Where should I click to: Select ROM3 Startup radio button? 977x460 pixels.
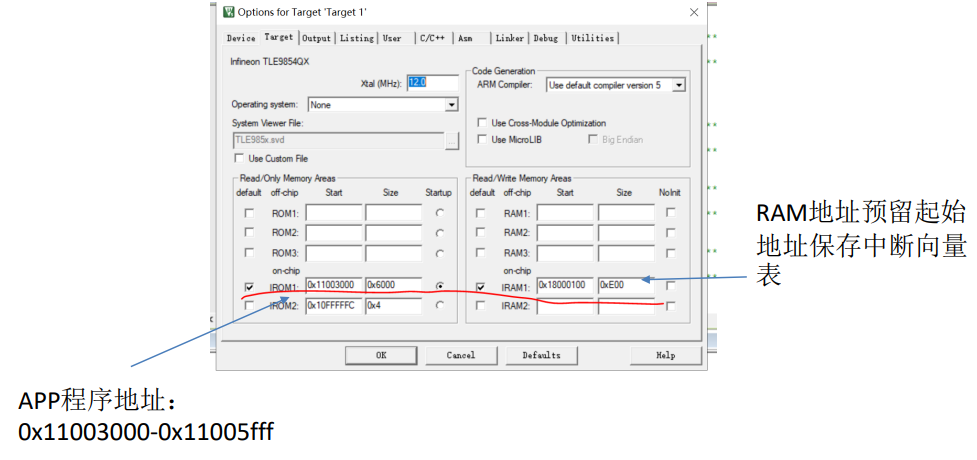[441, 254]
